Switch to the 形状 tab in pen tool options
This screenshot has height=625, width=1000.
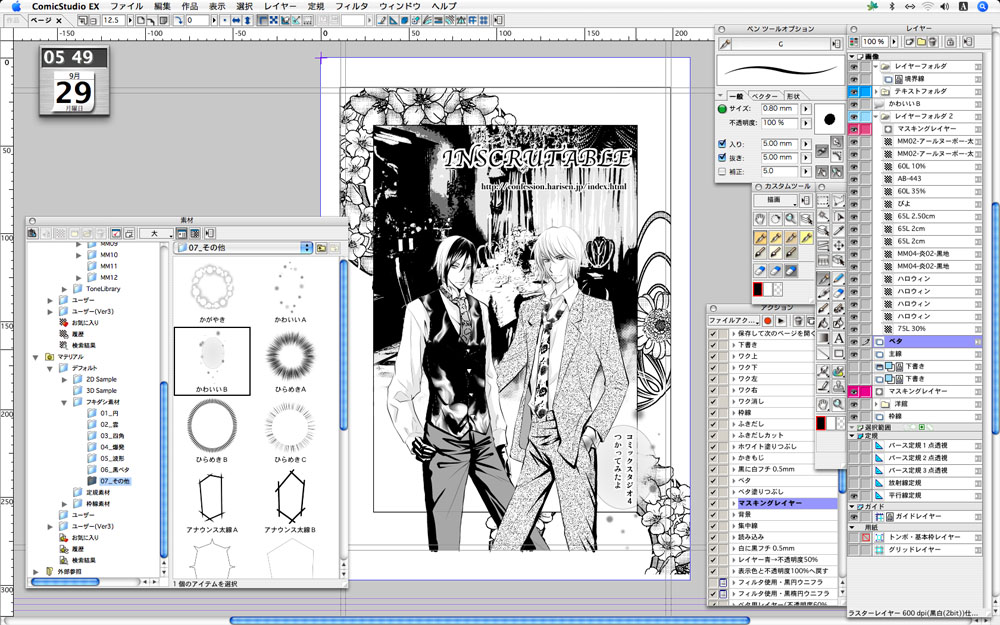795,96
